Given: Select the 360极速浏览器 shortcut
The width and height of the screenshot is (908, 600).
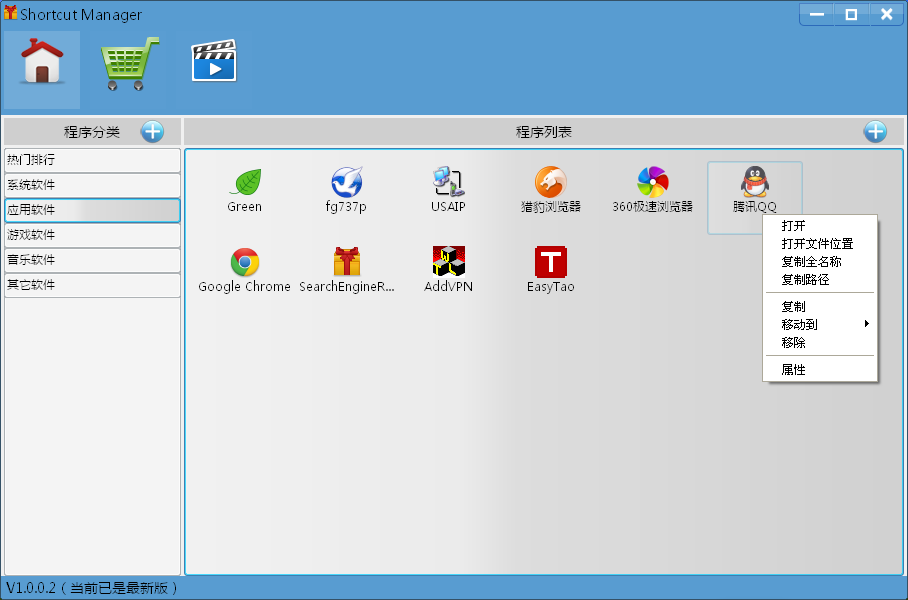Looking at the screenshot, I should (x=653, y=191).
